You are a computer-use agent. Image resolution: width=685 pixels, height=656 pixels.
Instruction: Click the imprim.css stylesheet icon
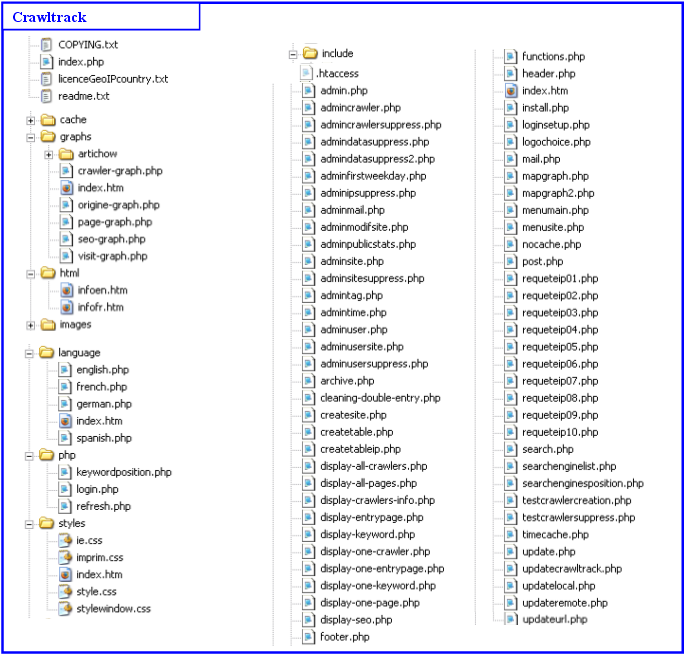(x=65, y=558)
